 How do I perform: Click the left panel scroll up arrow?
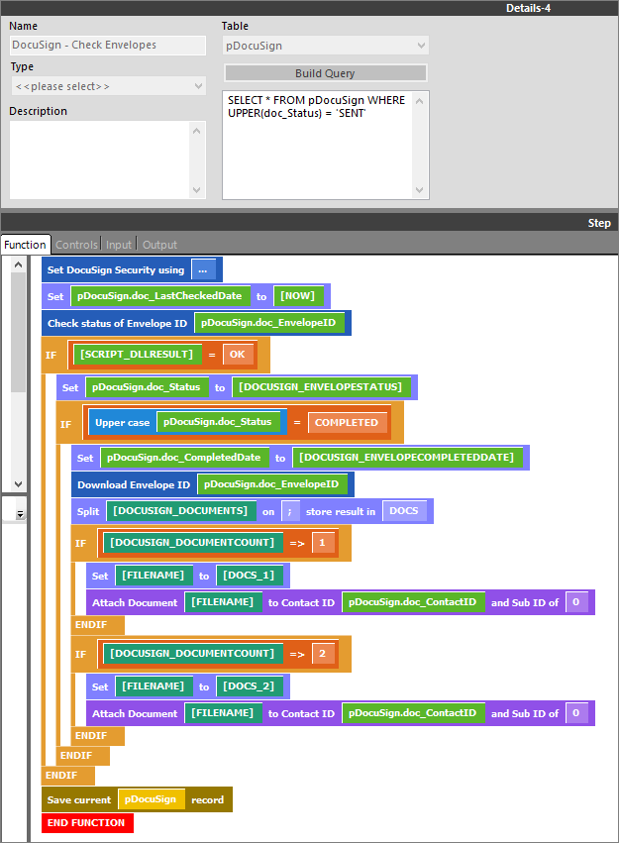click(x=18, y=265)
